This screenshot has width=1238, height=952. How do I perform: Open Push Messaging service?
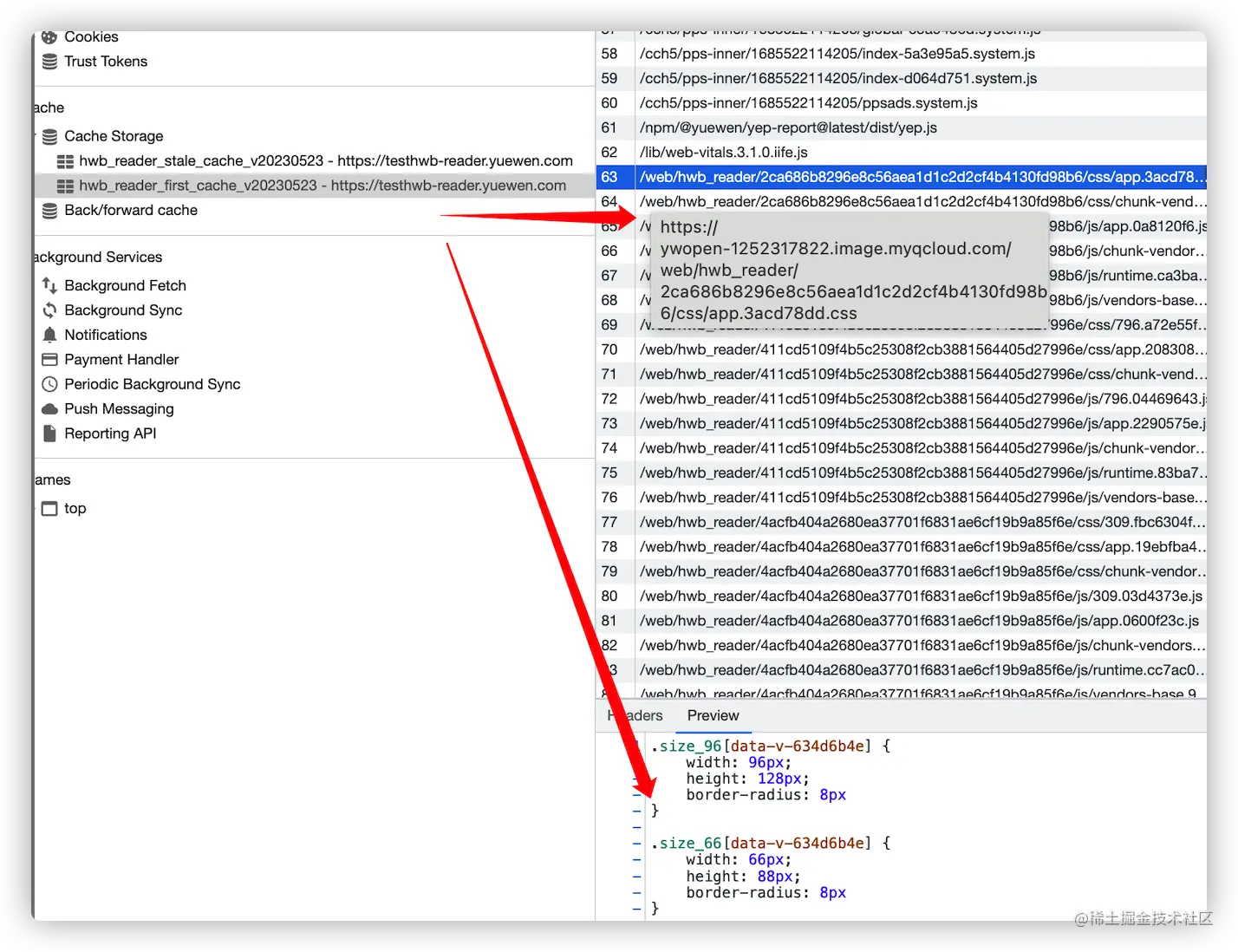tap(119, 408)
